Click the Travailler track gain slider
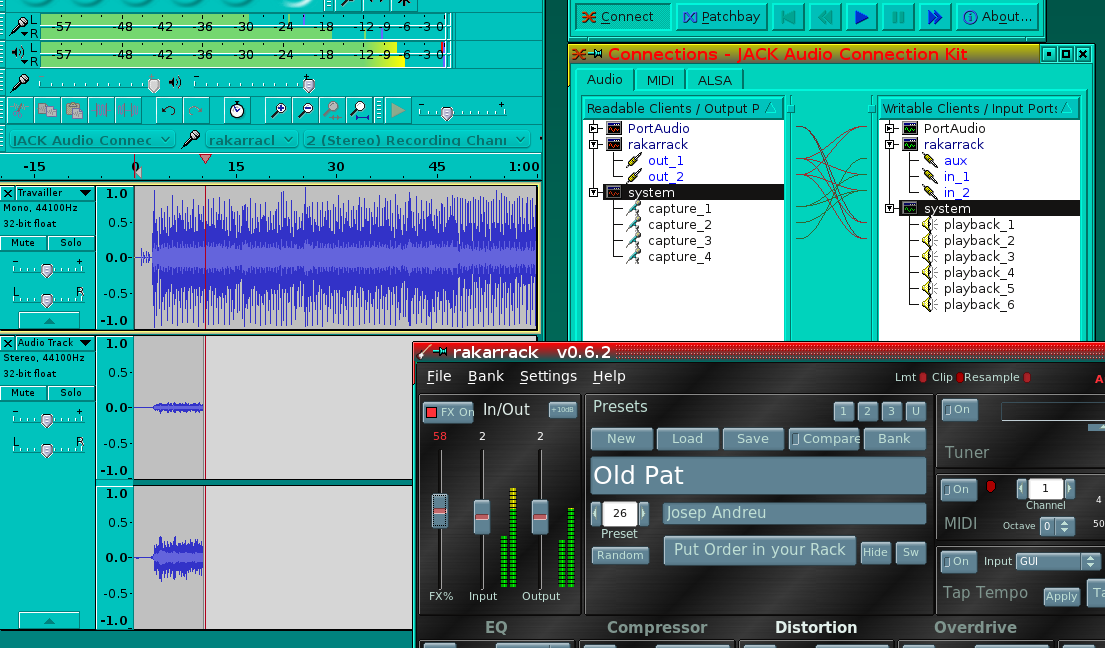1105x648 pixels. click(47, 270)
